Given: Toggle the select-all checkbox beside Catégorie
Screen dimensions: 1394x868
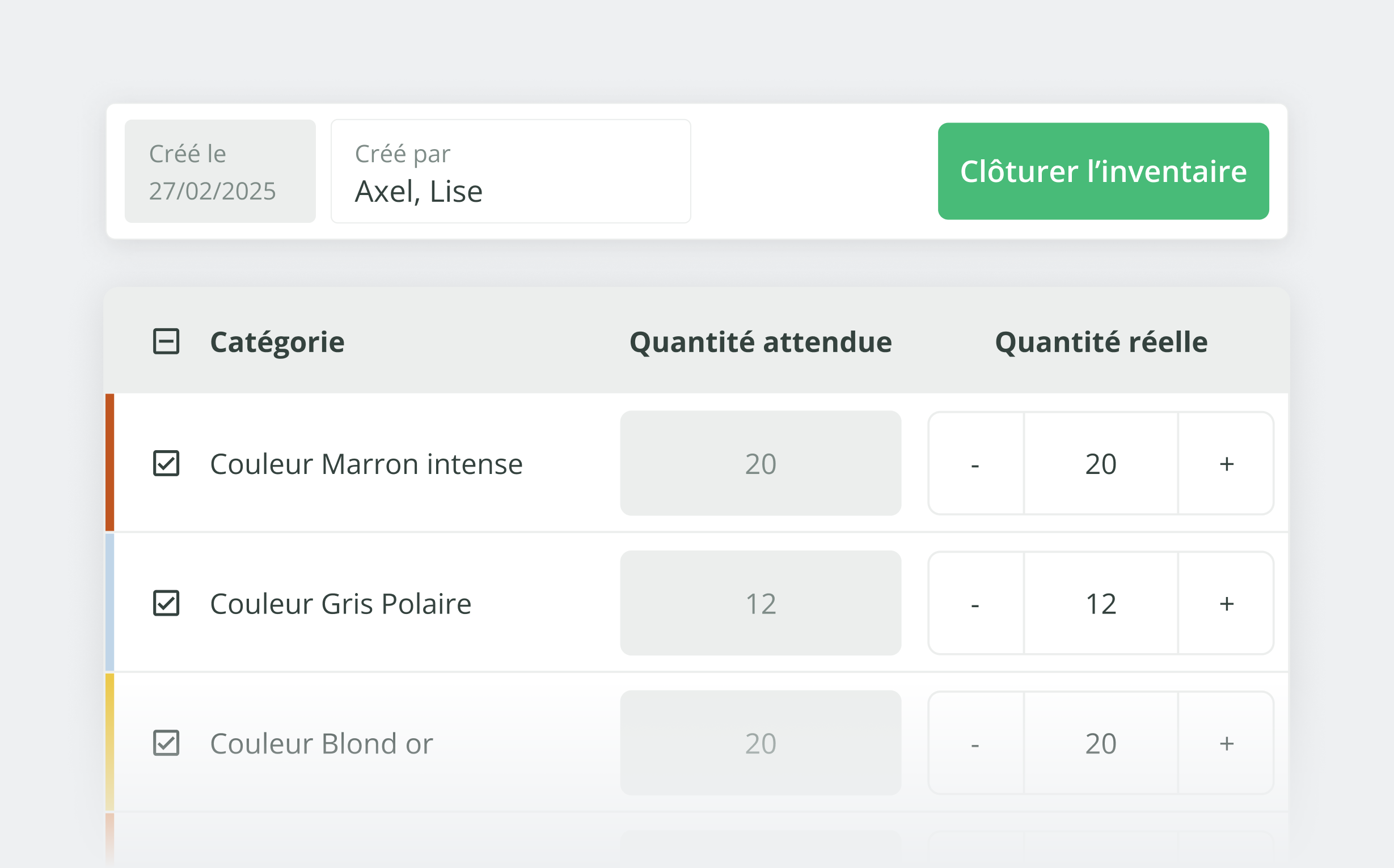Looking at the screenshot, I should 166,341.
